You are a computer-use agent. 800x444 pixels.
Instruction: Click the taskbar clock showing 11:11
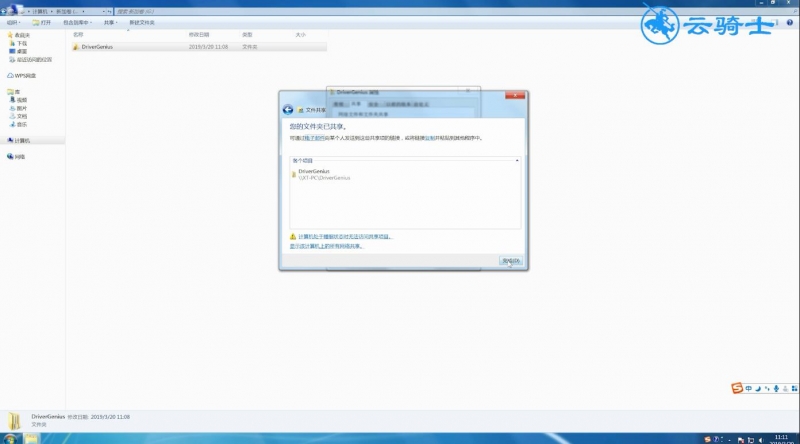coord(782,439)
